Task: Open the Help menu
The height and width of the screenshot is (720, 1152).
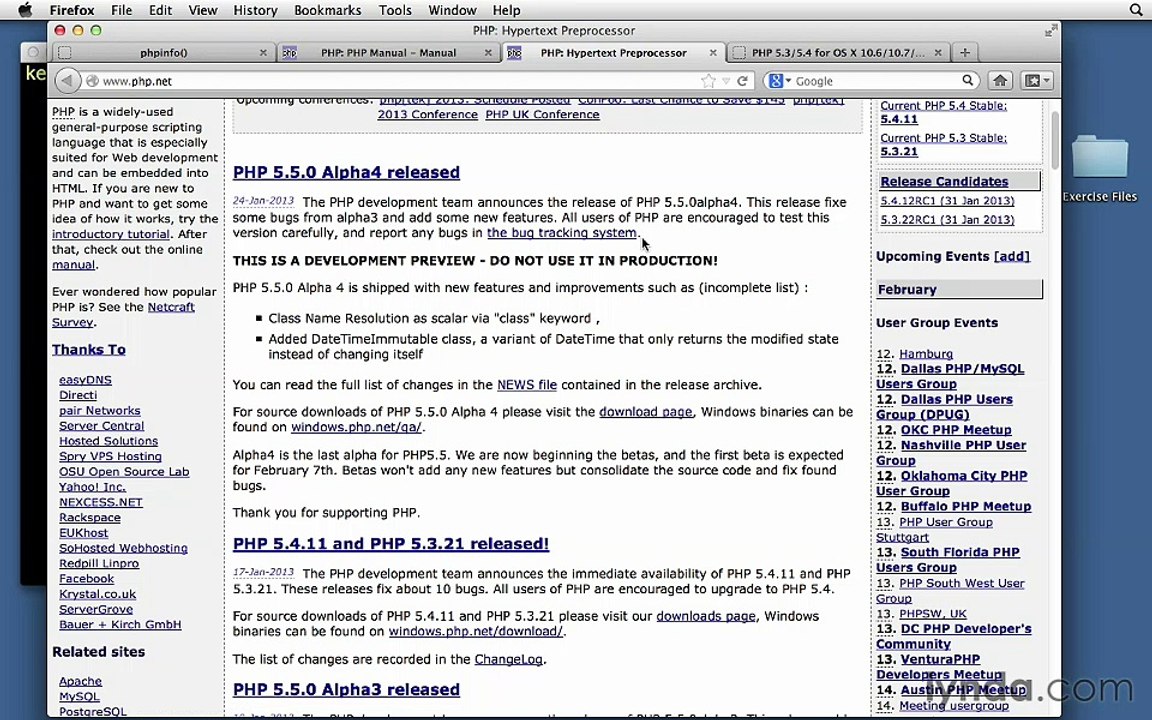Action: (506, 10)
